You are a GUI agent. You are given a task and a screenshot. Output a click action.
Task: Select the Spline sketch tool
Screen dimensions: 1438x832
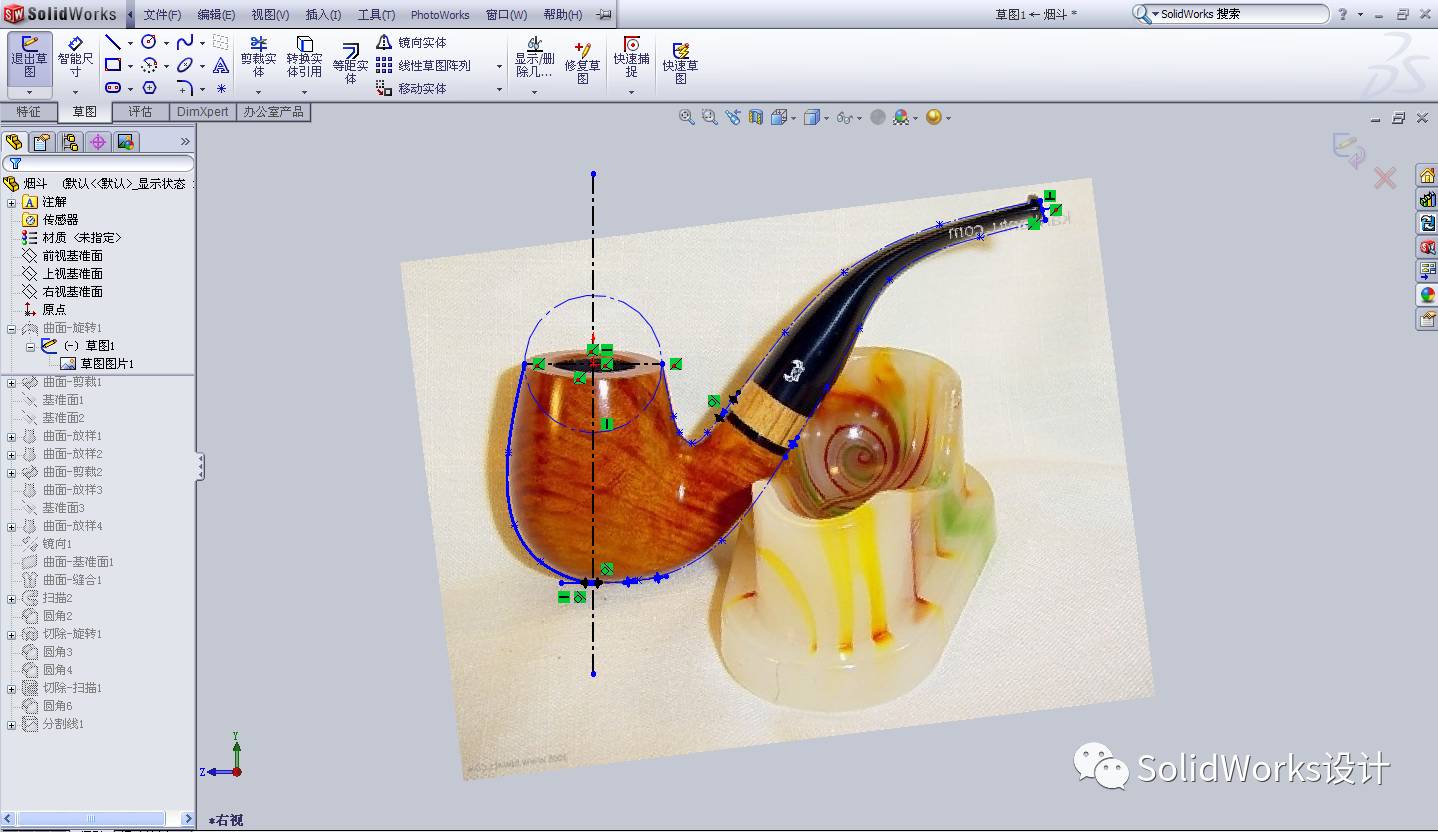(x=185, y=42)
